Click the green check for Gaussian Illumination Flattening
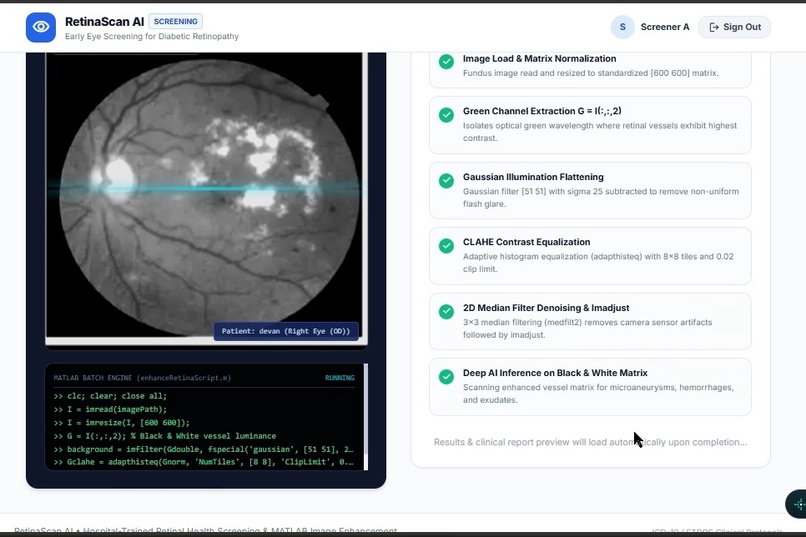The image size is (806, 537). click(x=446, y=180)
